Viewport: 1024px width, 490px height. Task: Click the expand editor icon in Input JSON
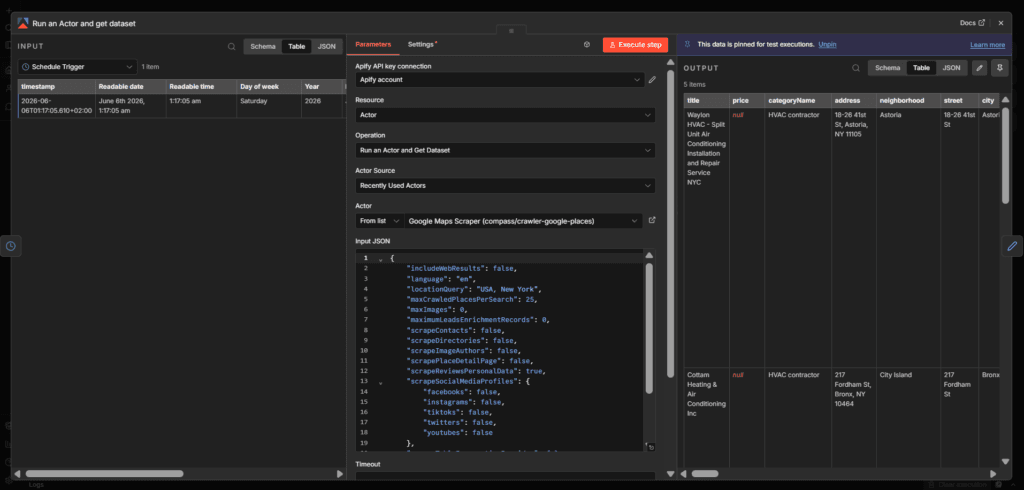[x=651, y=447]
